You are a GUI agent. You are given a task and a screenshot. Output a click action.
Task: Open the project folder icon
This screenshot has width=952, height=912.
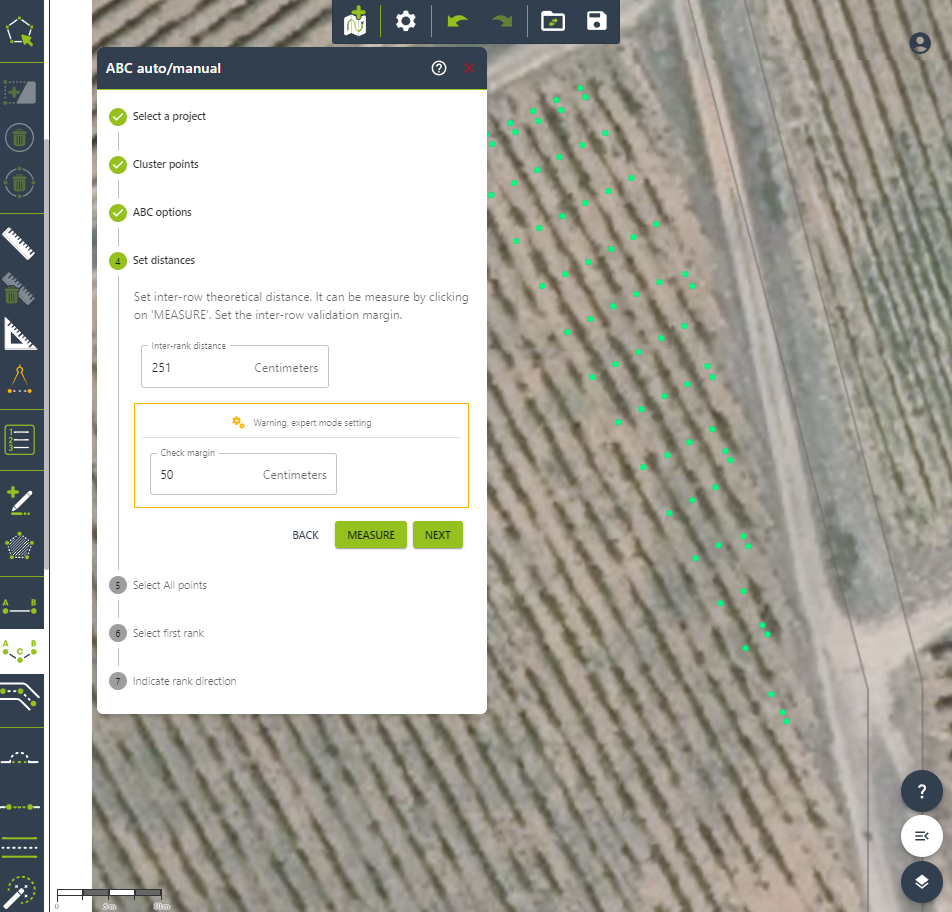point(552,21)
